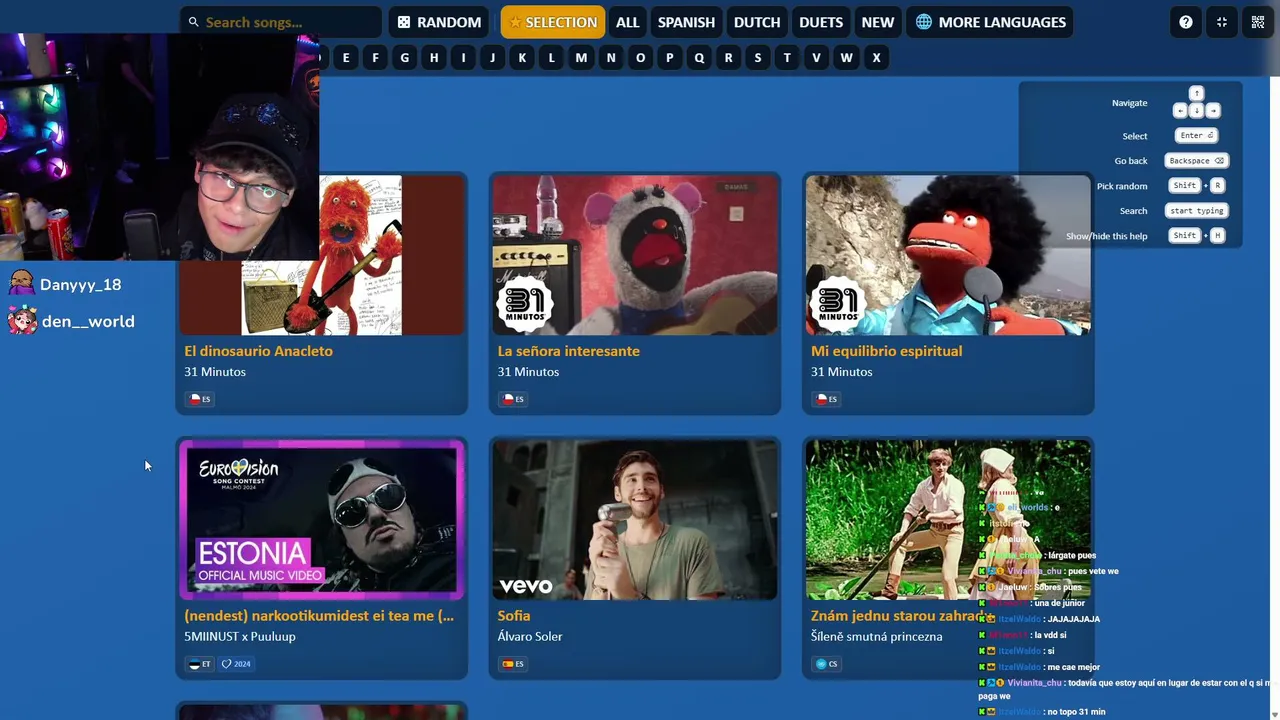Go to letter J in the alphabet bar
The height and width of the screenshot is (720, 1280).
click(x=492, y=58)
